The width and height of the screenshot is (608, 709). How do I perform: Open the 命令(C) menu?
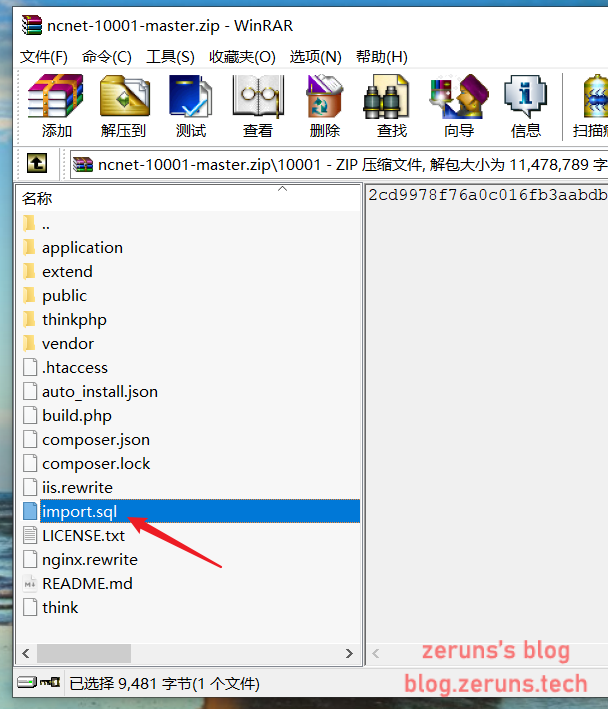(107, 57)
